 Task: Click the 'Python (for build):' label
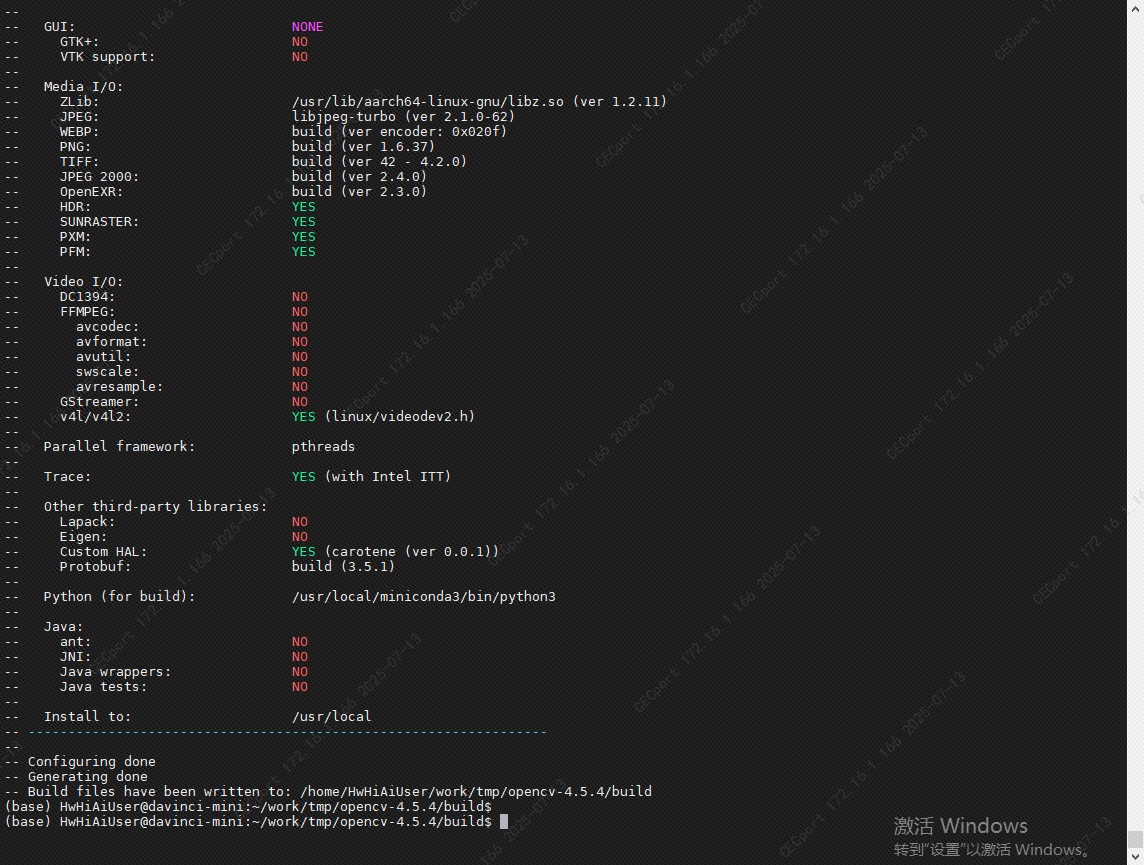click(120, 597)
